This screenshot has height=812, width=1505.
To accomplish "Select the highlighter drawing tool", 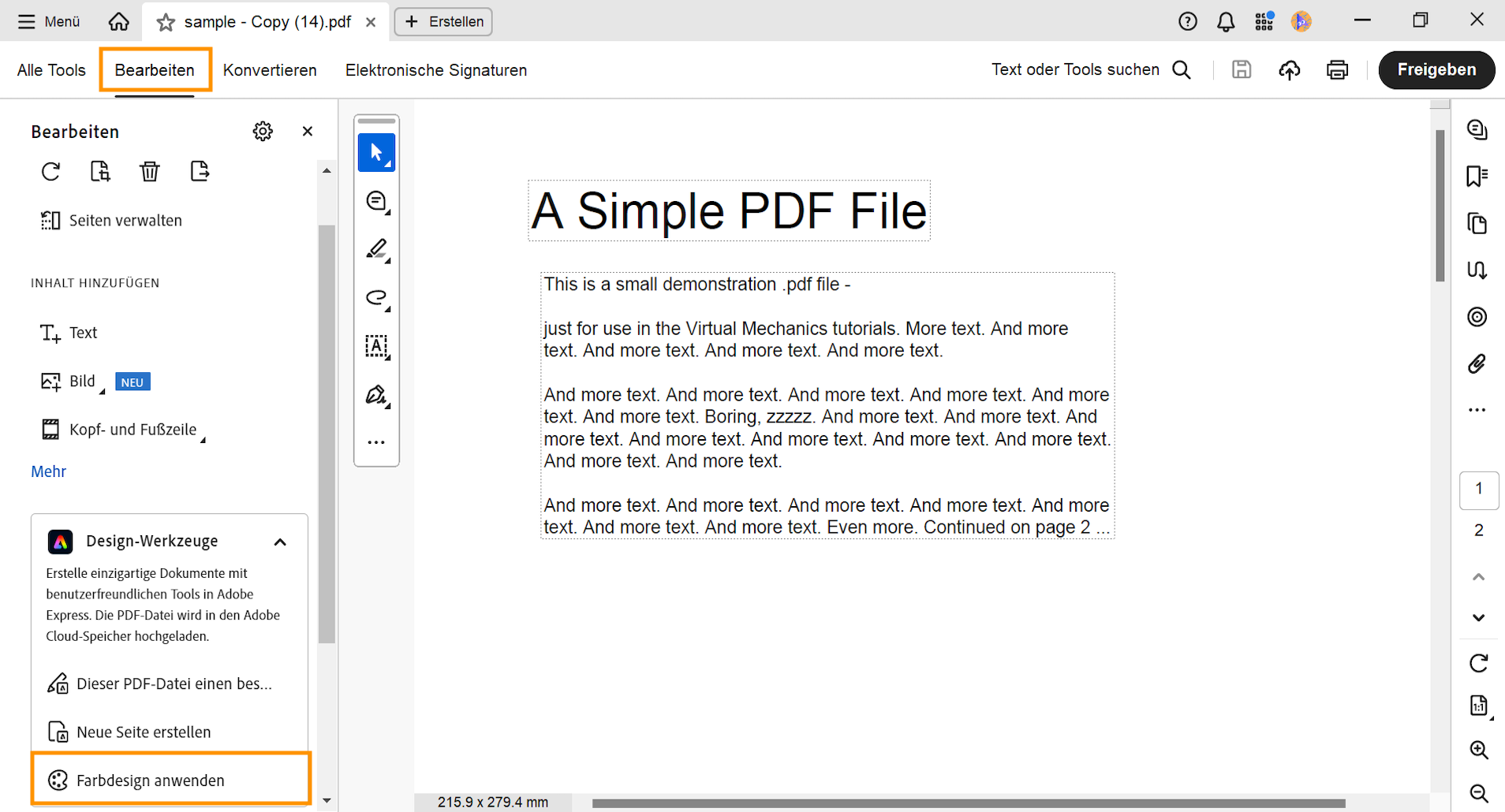I will (x=376, y=250).
